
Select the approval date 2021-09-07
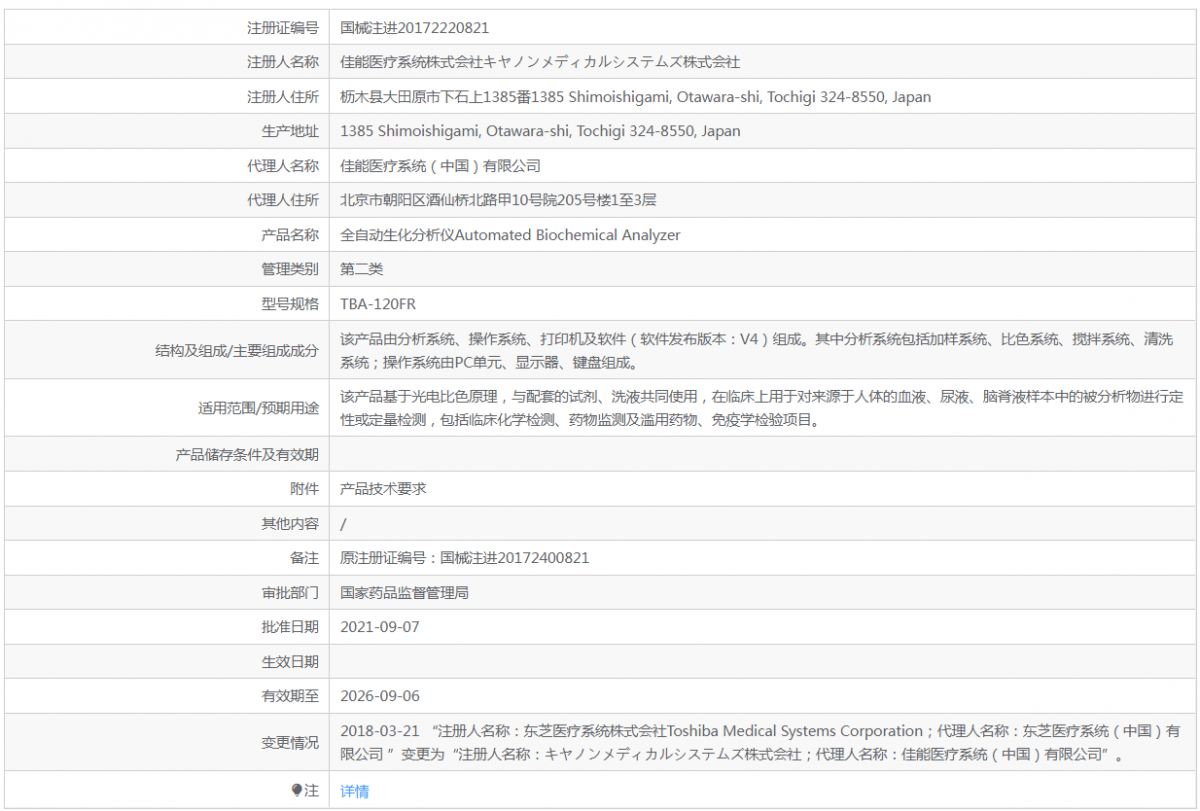tap(380, 627)
